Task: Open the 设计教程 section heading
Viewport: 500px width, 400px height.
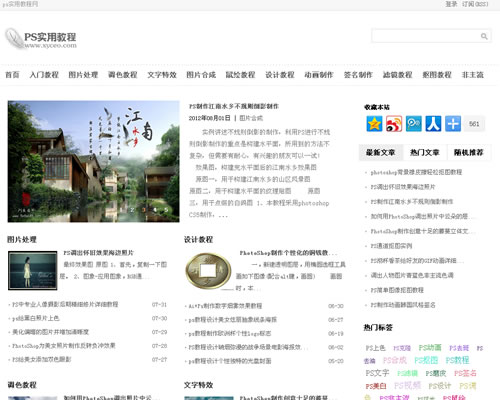Action: 198,239
